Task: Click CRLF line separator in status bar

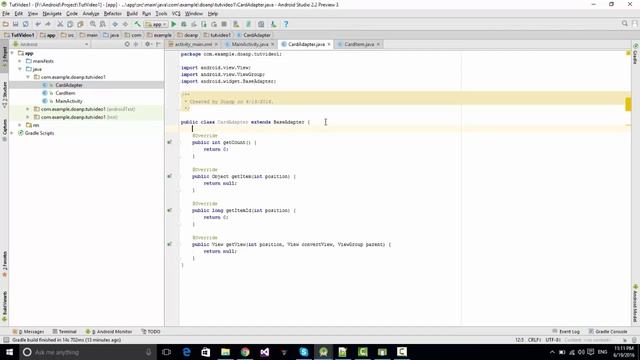Action: pyautogui.click(x=534, y=340)
